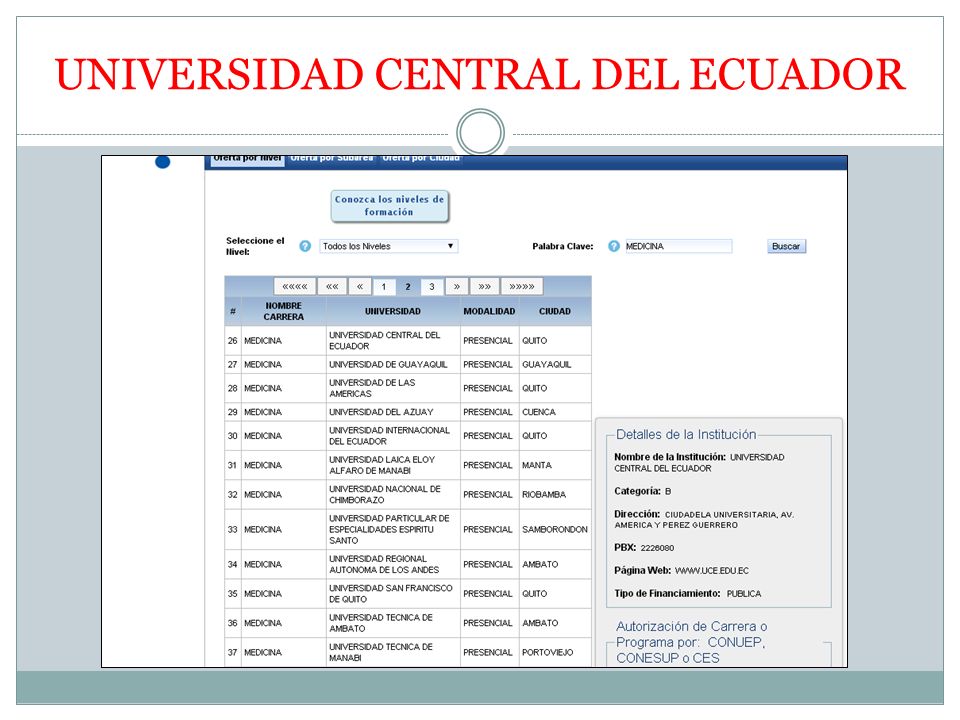
Task: Click the NOMBRE CARRERA column header
Action: pyautogui.click(x=283, y=311)
